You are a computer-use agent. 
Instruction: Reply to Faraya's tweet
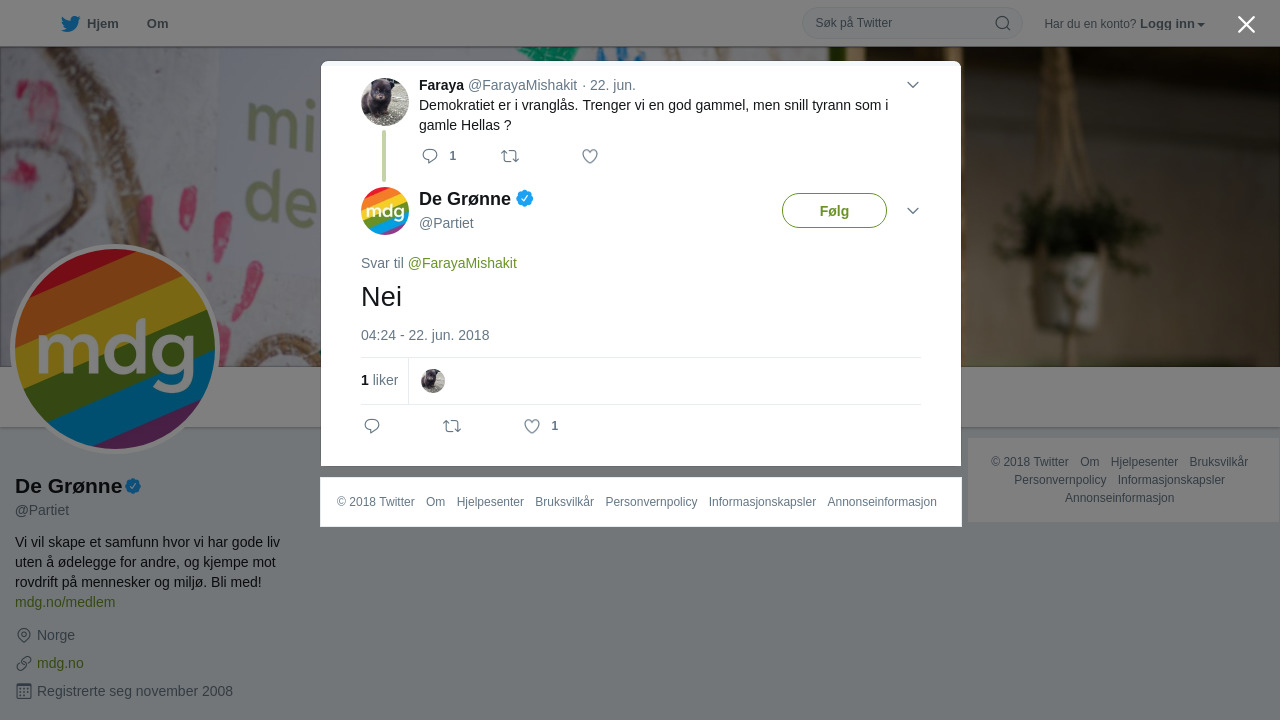(x=430, y=156)
